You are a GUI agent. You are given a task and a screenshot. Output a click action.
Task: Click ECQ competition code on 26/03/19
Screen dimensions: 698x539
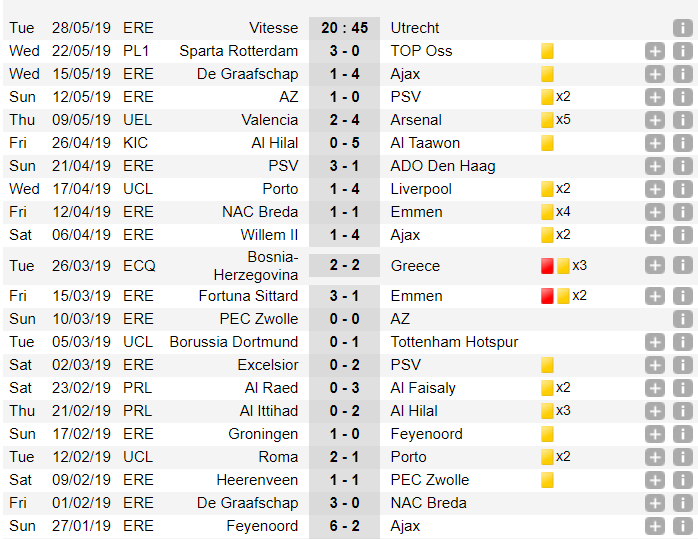[138, 266]
